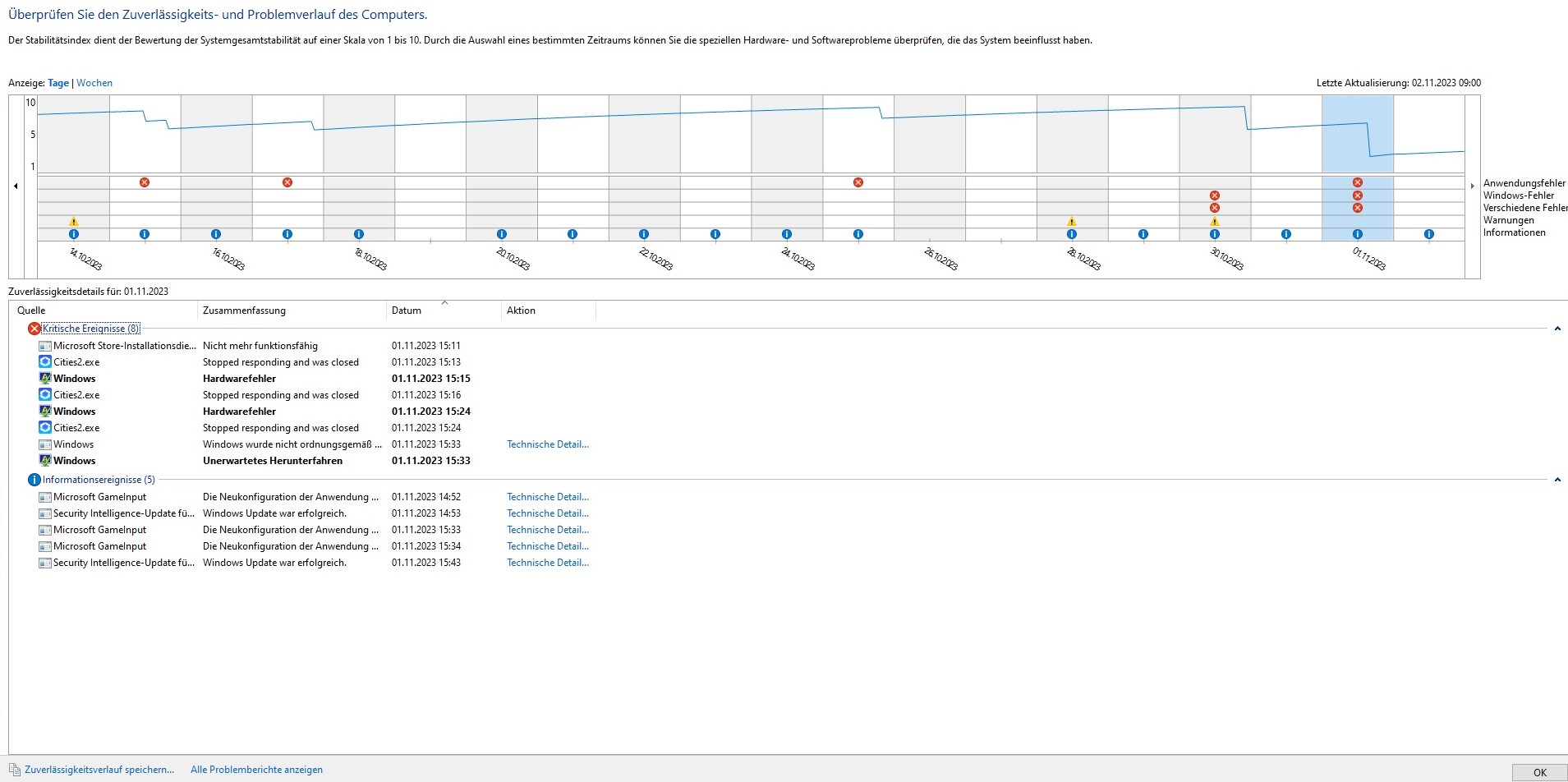Click Microsoft Store-Installationsdienst row icon
Image resolution: width=1568 pixels, height=782 pixels.
coord(45,346)
